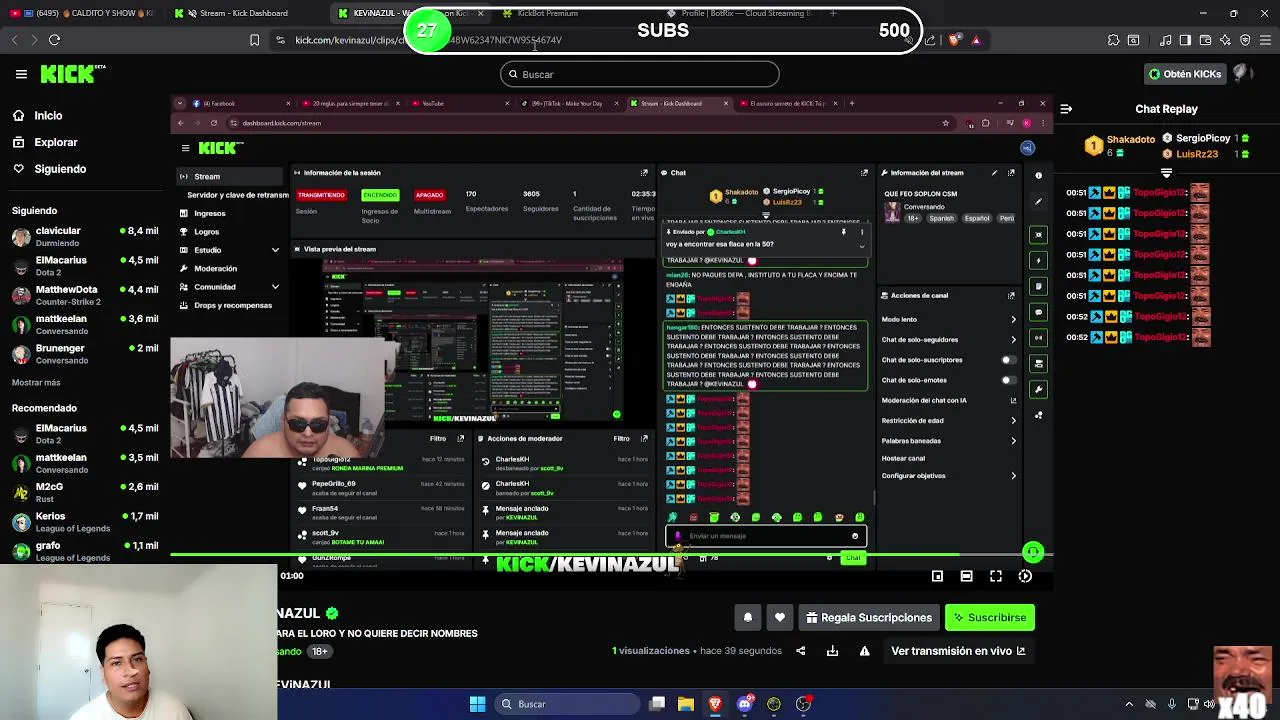Expand Estudio section in recorded dashboard

pyautogui.click(x=275, y=250)
